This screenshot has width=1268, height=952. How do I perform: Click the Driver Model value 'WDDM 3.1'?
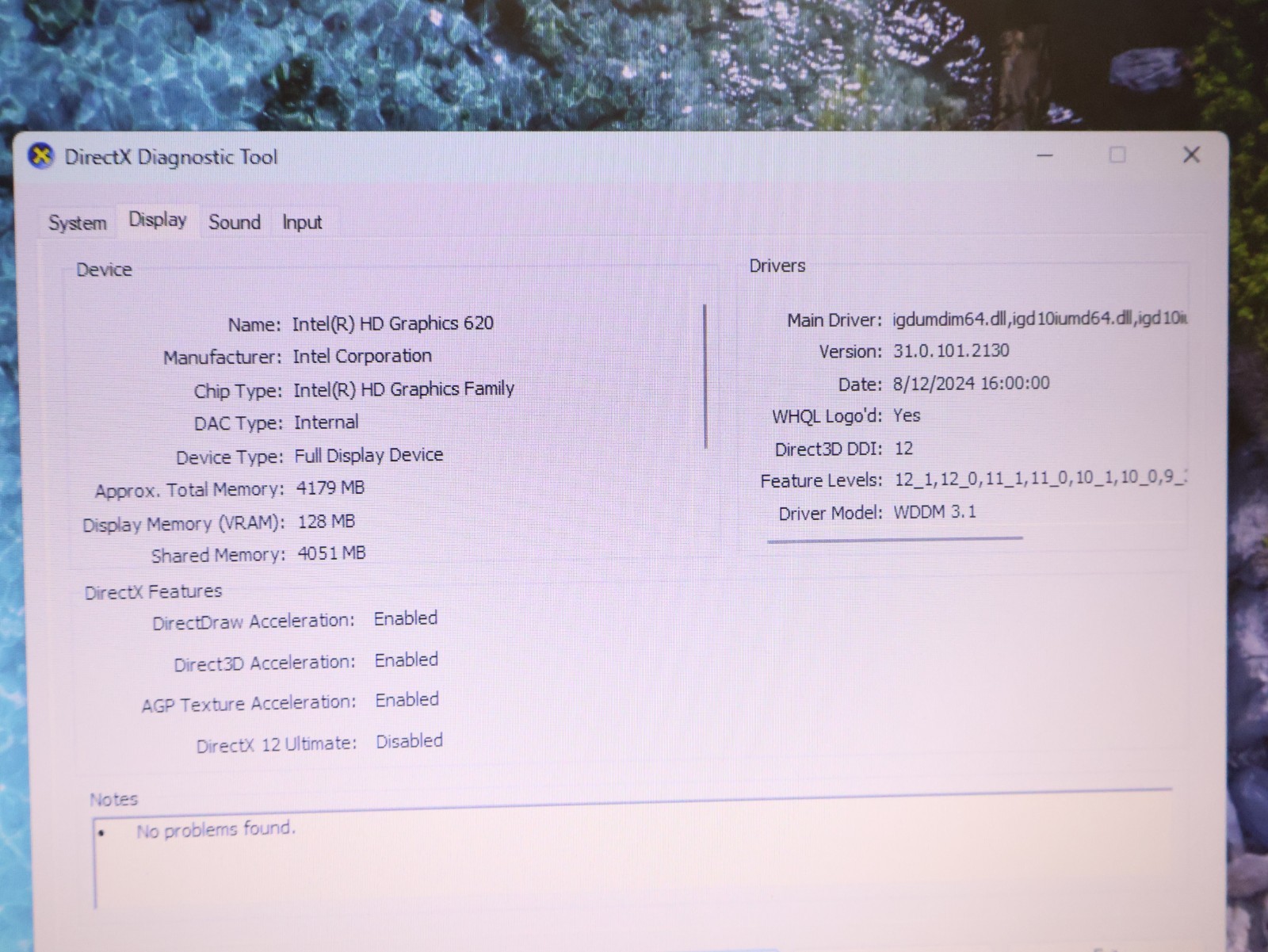click(935, 512)
